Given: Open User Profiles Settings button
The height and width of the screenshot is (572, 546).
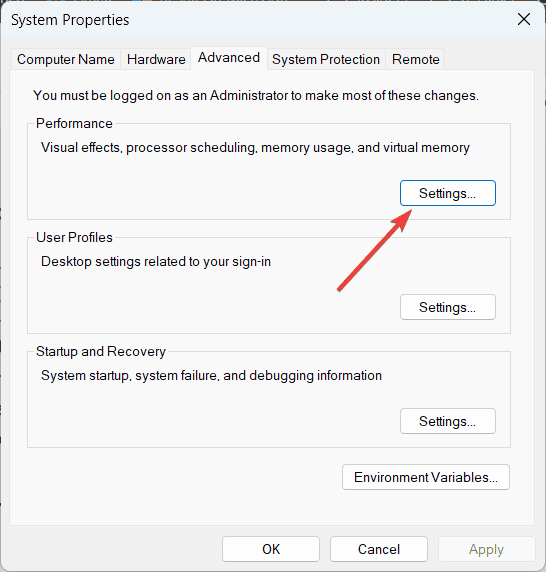Looking at the screenshot, I should (x=448, y=307).
